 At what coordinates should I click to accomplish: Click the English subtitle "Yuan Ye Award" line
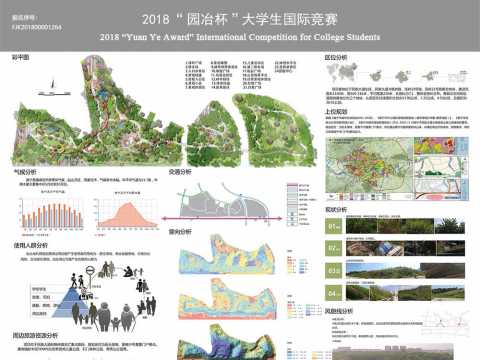240,37
